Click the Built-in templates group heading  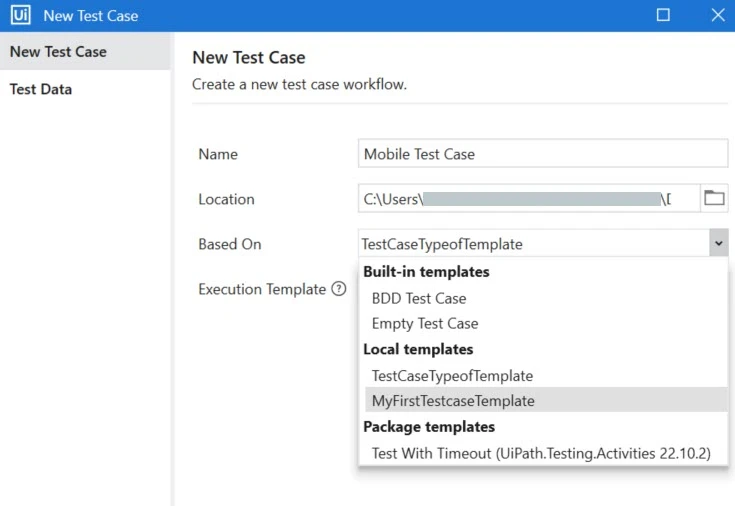pos(426,272)
